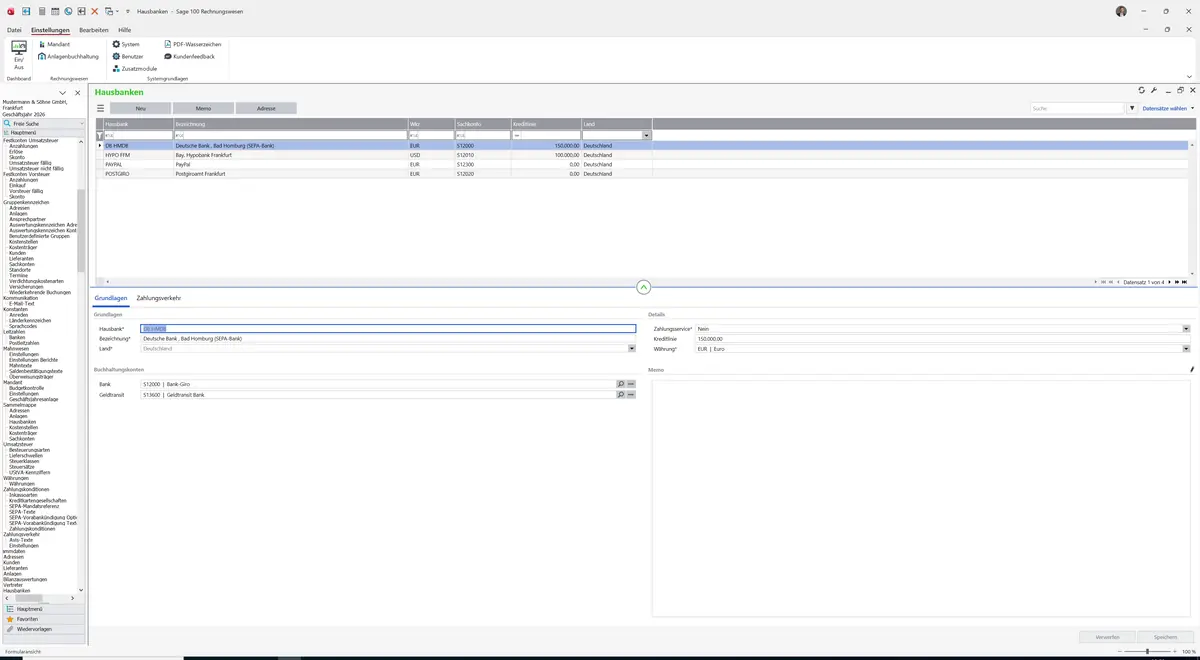This screenshot has height=660, width=1200.
Task: Jump to the last record in the navigator
Action: click(1184, 282)
